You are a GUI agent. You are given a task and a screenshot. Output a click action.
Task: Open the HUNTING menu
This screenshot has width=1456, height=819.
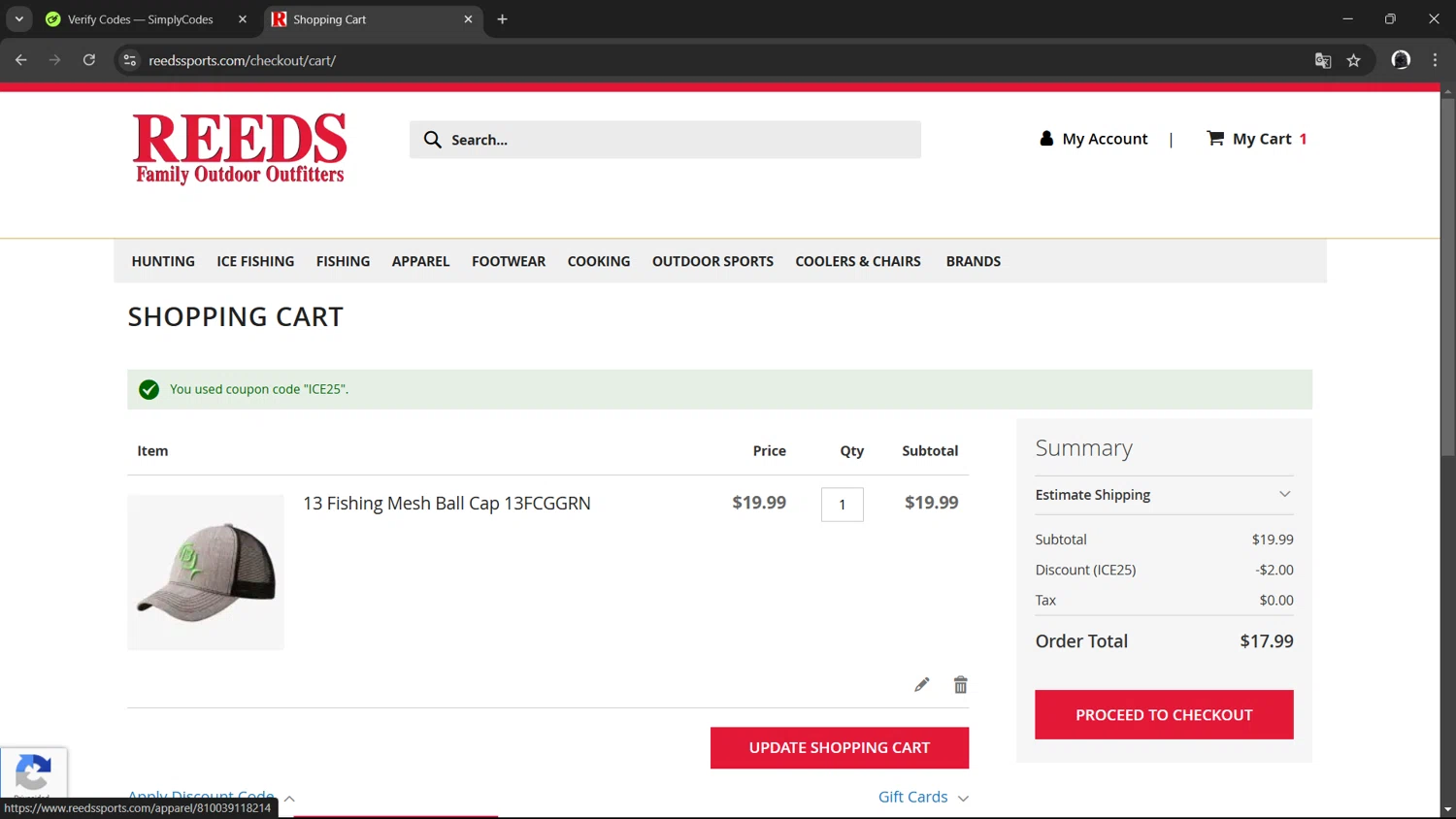click(x=163, y=261)
